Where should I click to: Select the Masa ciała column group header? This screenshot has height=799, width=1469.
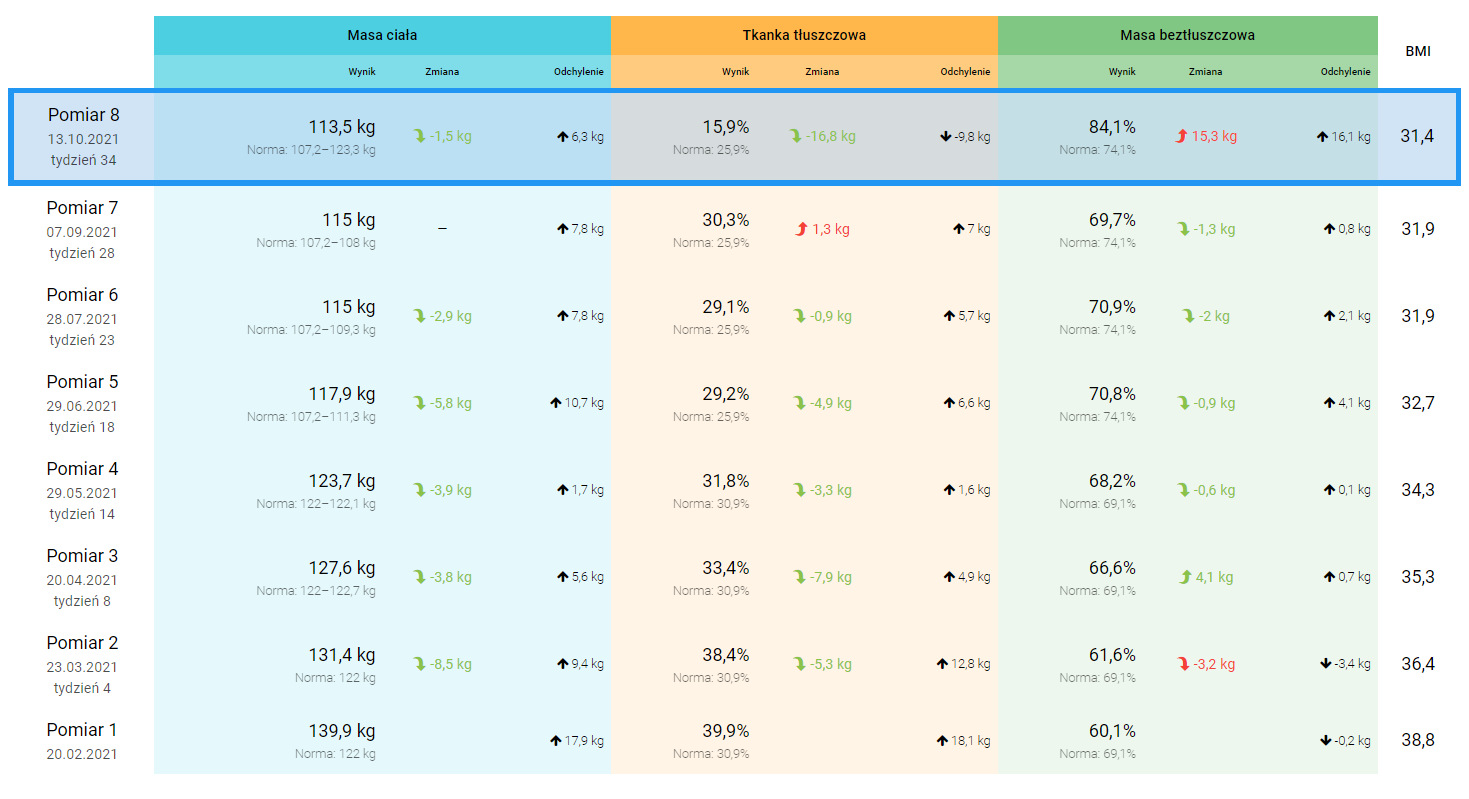[x=382, y=35]
